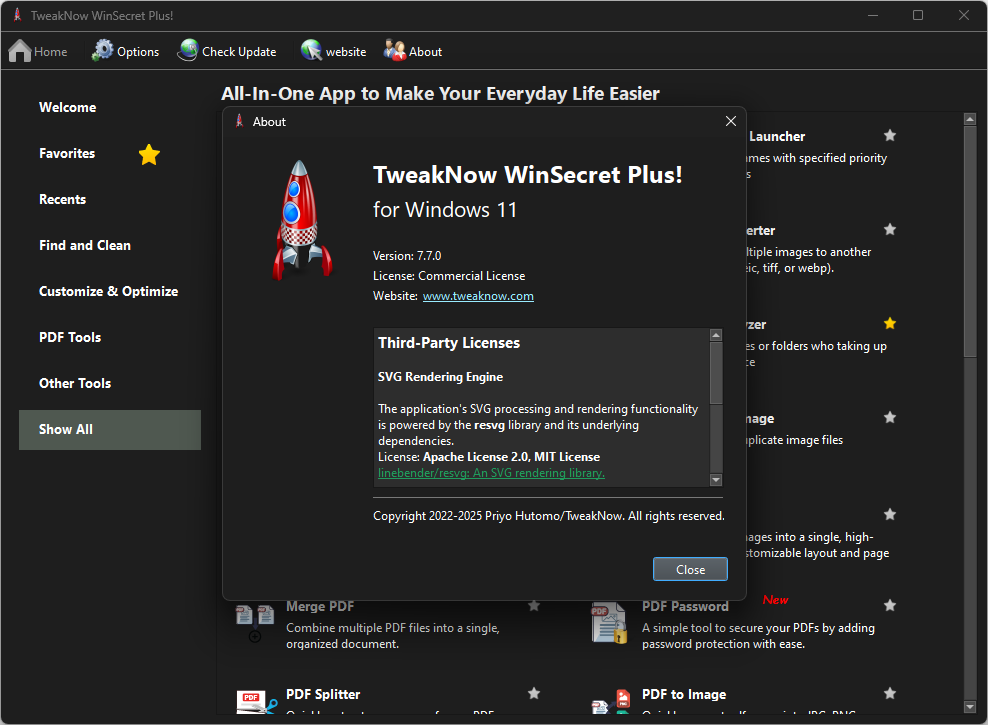Click the Check Update globe icon
988x725 pixels.
(x=188, y=50)
